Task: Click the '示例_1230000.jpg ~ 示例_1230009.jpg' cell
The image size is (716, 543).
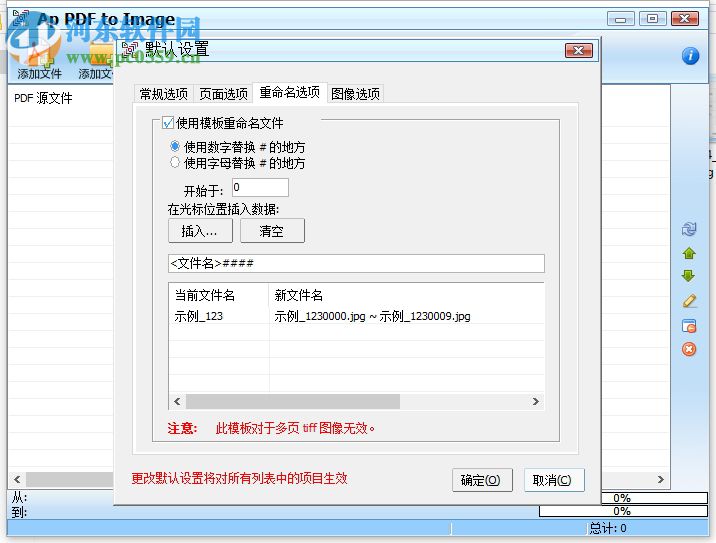Action: [x=406, y=316]
